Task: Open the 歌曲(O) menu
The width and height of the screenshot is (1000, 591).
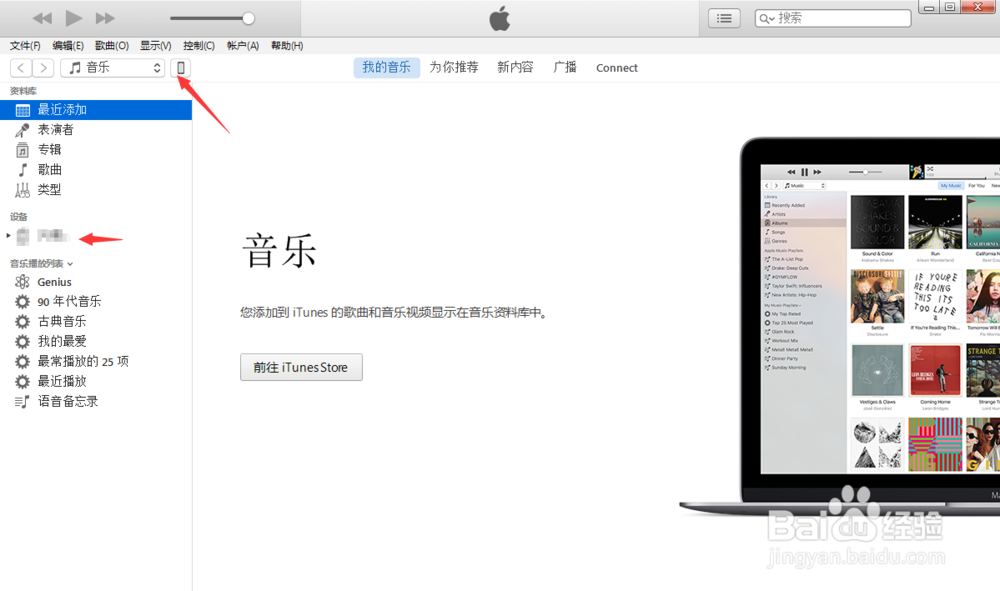Action: pos(112,46)
